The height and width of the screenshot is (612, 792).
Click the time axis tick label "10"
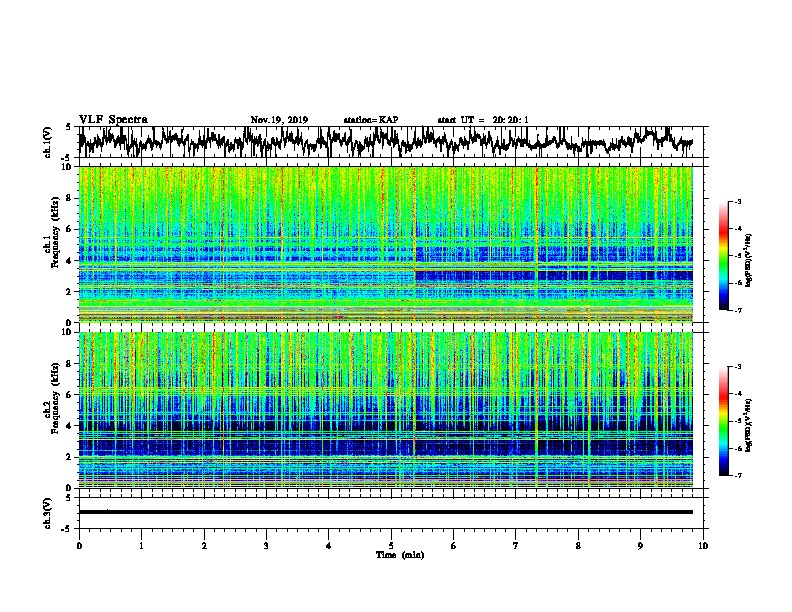click(x=703, y=546)
